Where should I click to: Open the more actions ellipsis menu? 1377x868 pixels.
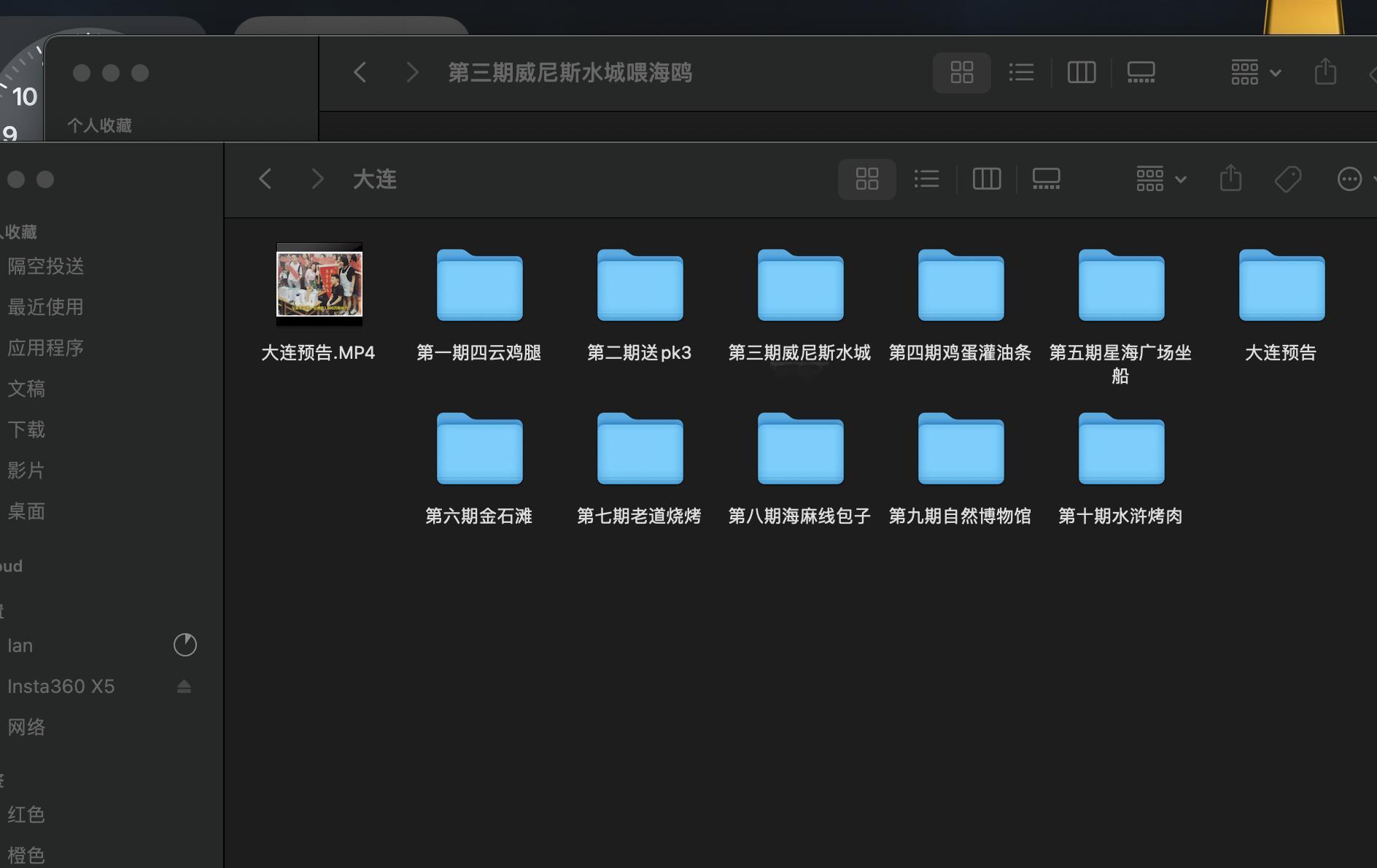(1349, 179)
